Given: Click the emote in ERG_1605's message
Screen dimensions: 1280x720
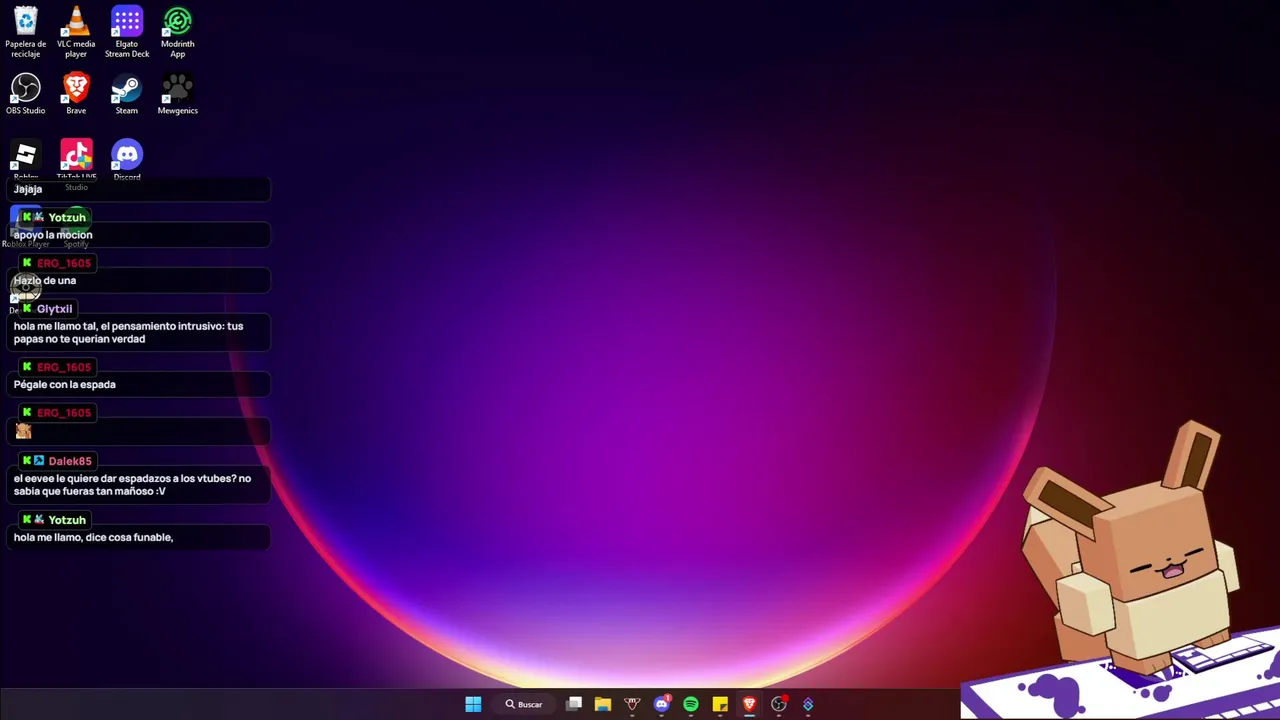Looking at the screenshot, I should [24, 431].
